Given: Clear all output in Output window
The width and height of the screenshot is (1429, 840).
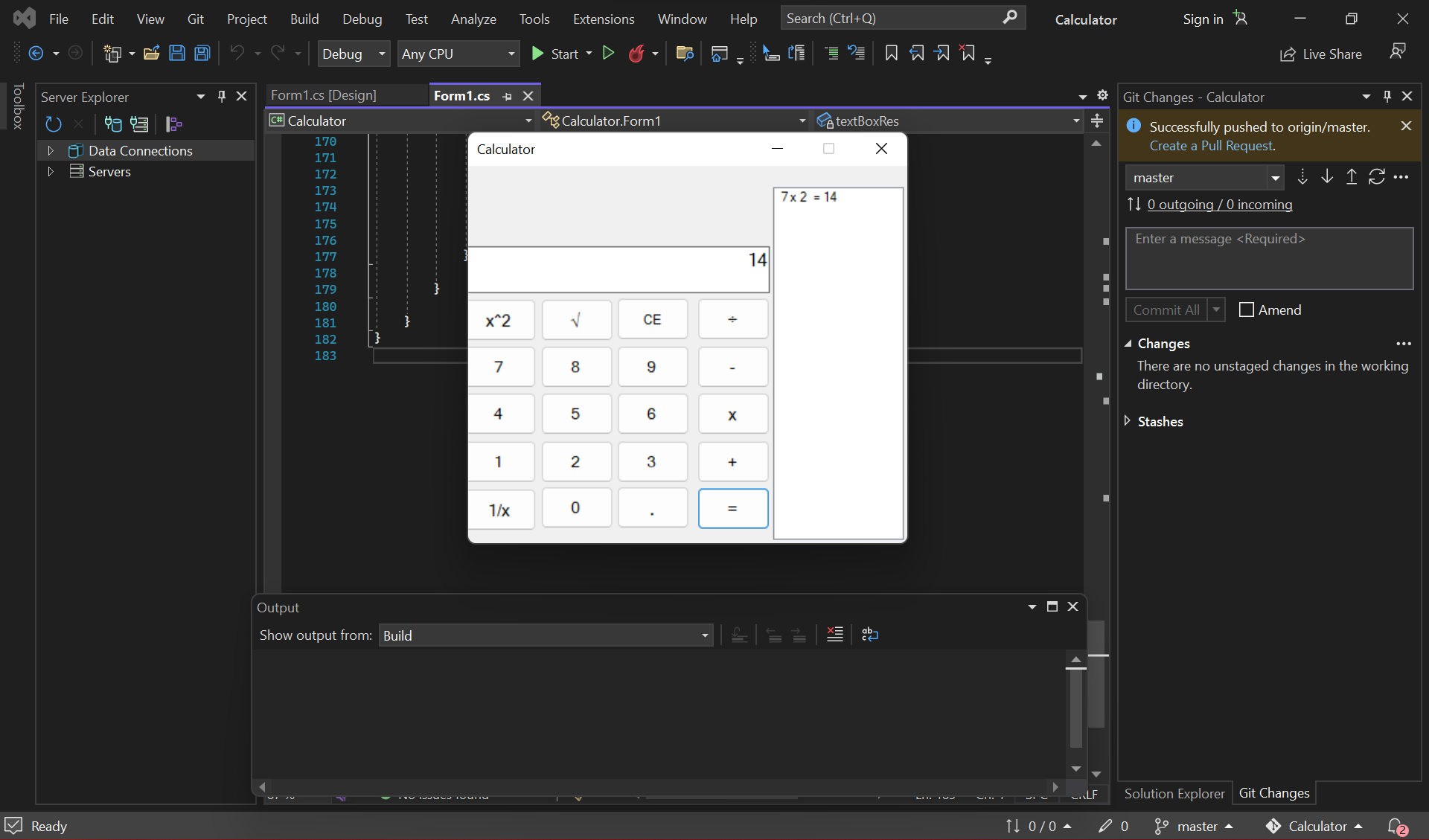Looking at the screenshot, I should pyautogui.click(x=835, y=635).
